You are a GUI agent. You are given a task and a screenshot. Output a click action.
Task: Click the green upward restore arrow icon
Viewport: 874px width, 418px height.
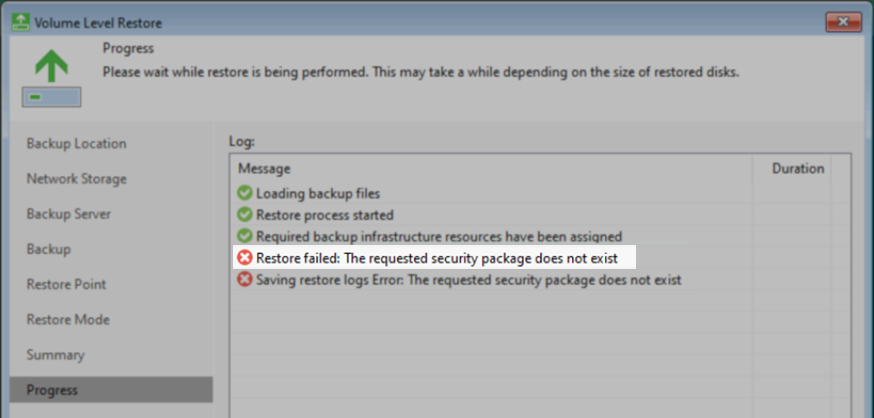pos(51,66)
